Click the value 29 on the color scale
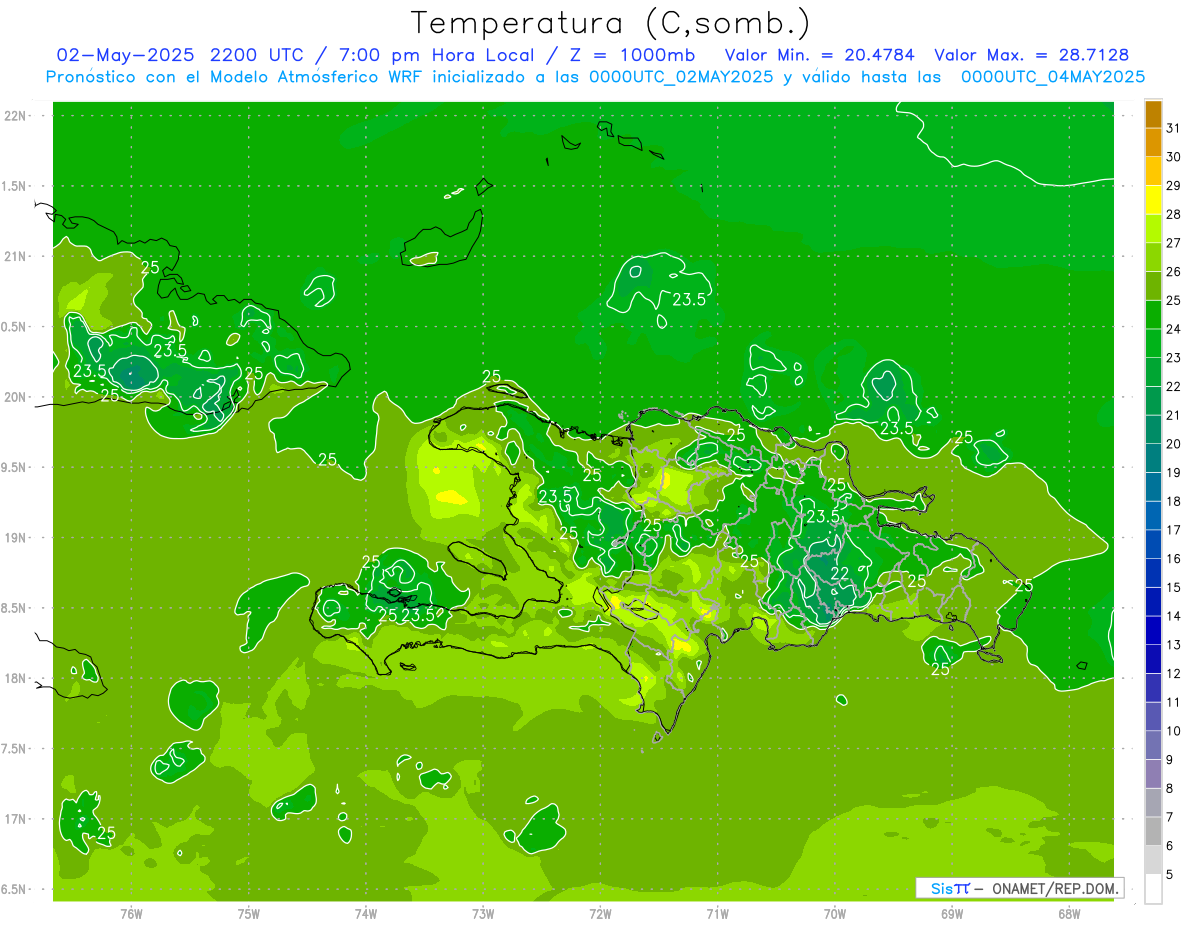This screenshot has height=927, width=1200. (x=1174, y=185)
